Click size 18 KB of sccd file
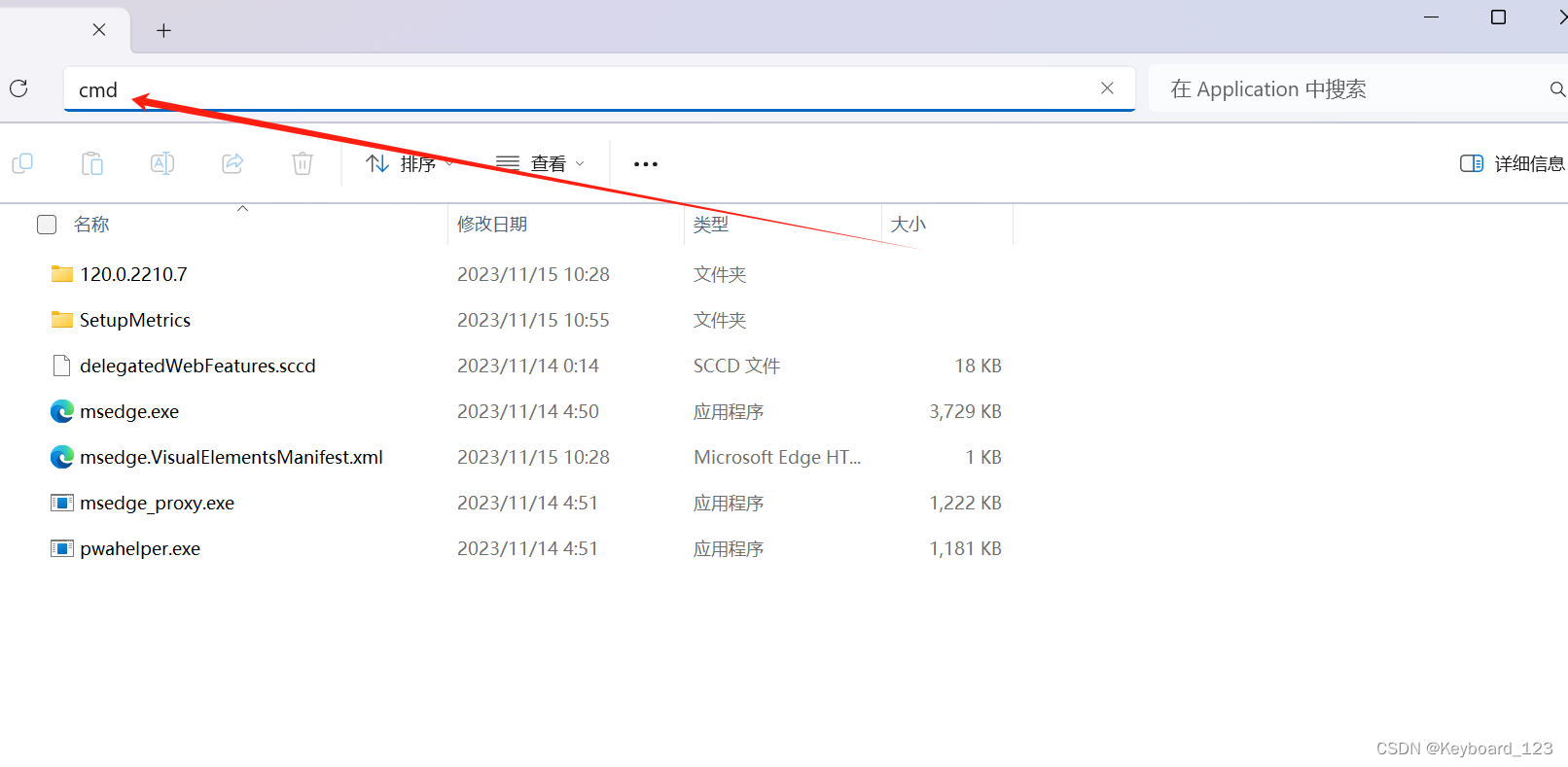This screenshot has width=1568, height=767. coord(978,366)
